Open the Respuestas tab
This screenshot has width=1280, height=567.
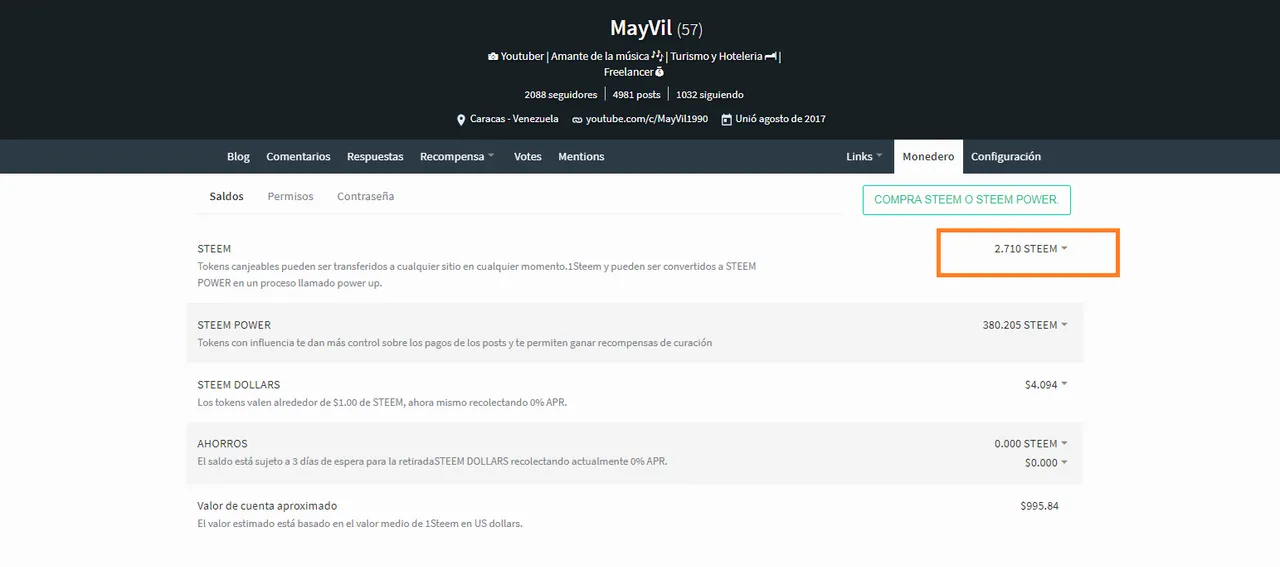tap(375, 157)
